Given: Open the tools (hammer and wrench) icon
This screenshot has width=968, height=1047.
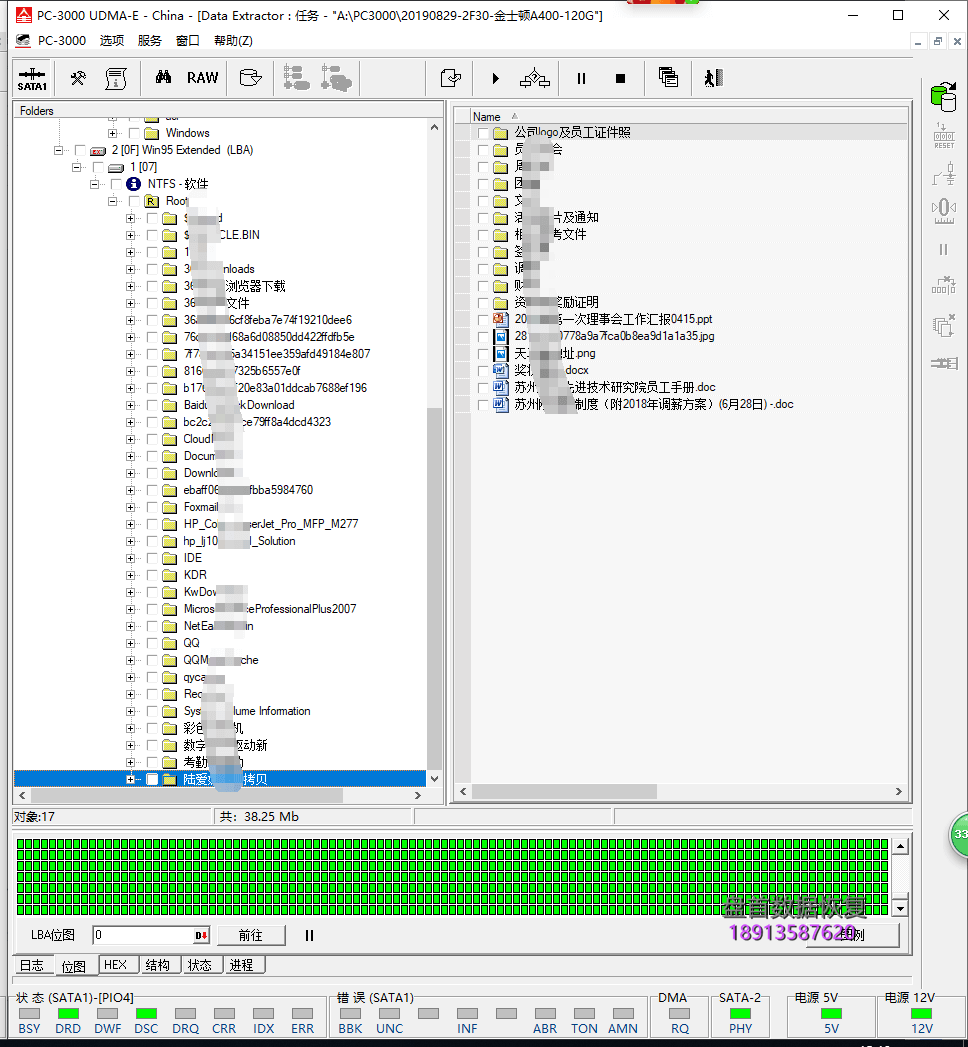Looking at the screenshot, I should [78, 78].
